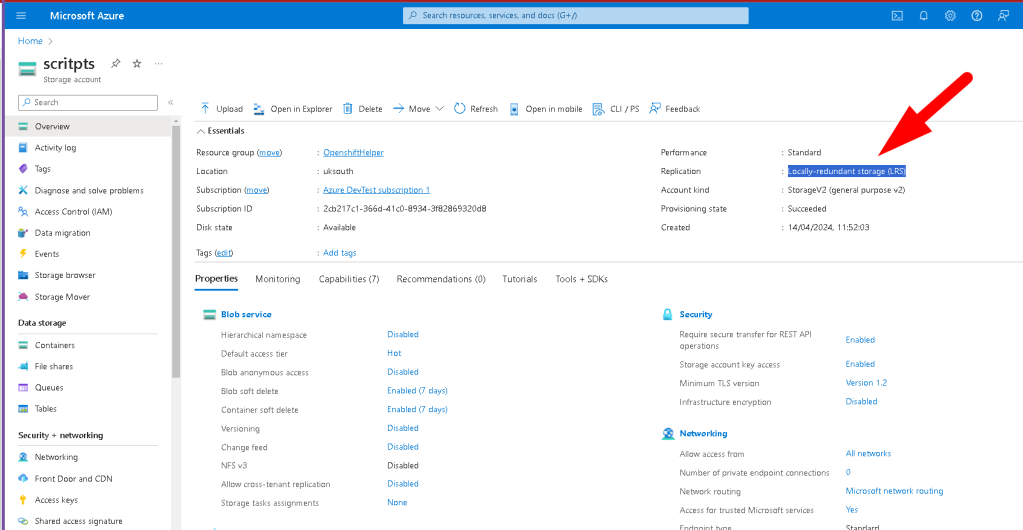
Task: Open the Blob service heading link
Action: point(246,314)
